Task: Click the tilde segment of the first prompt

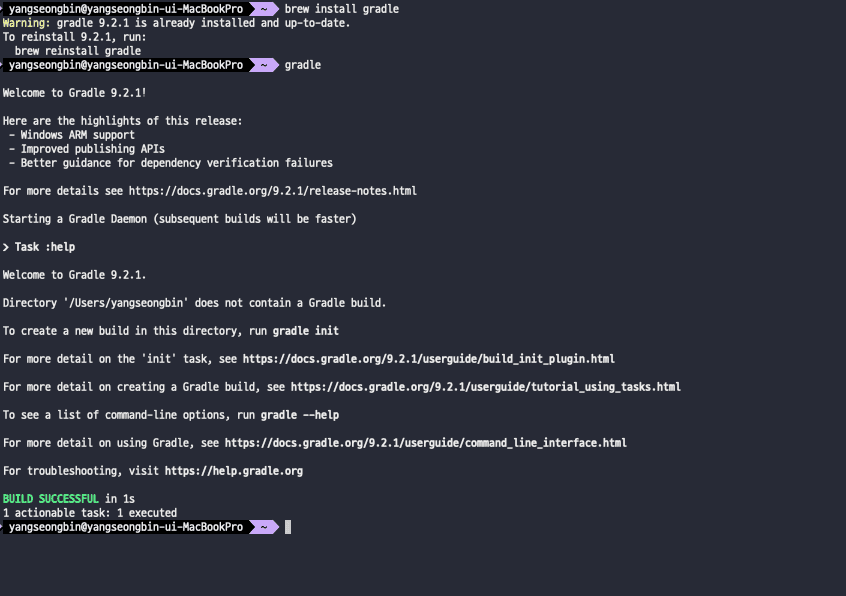Action: (263, 9)
